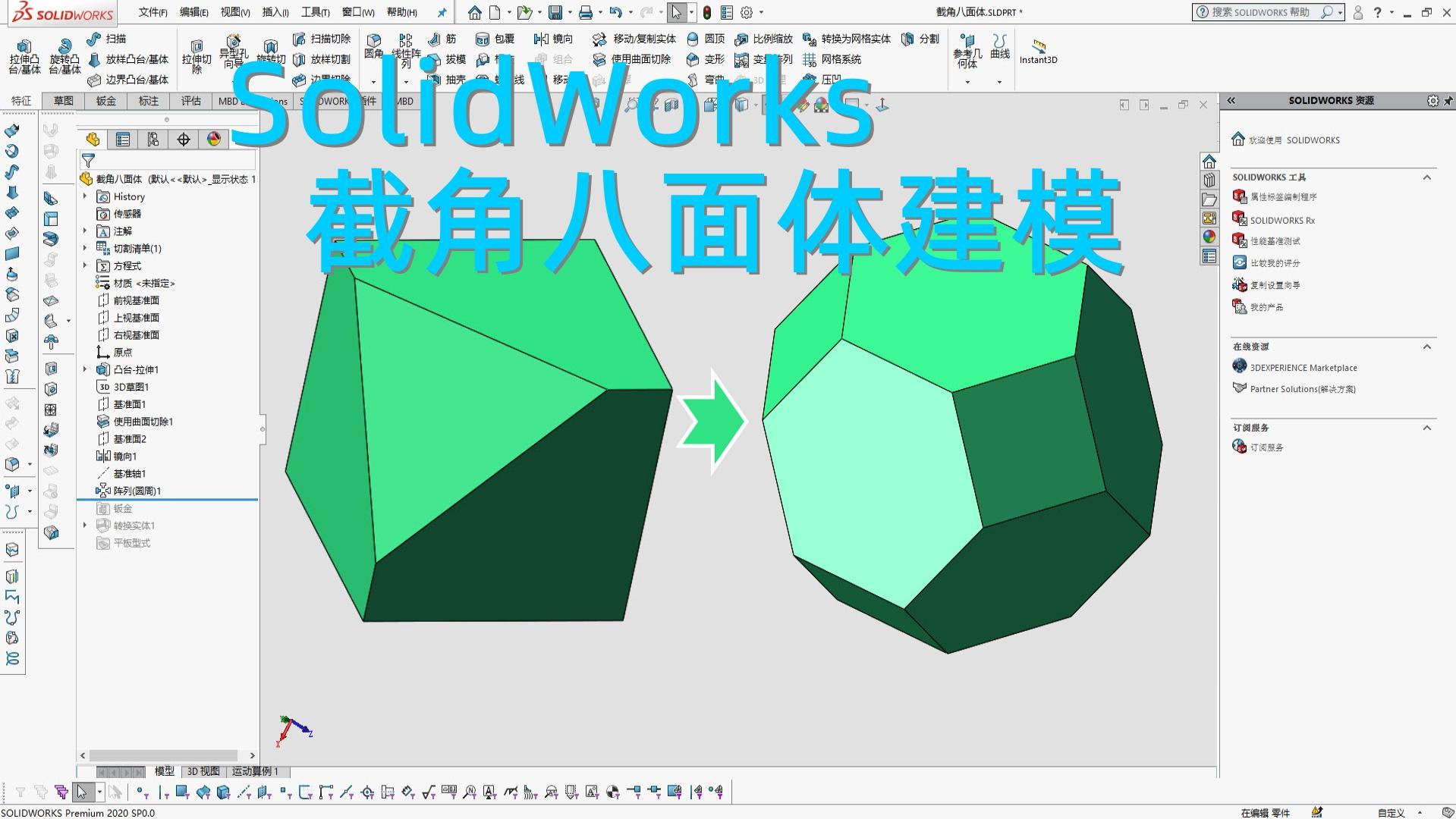
Task: Open 3DEXPERIENCE Marketplace link
Action: (1303, 368)
